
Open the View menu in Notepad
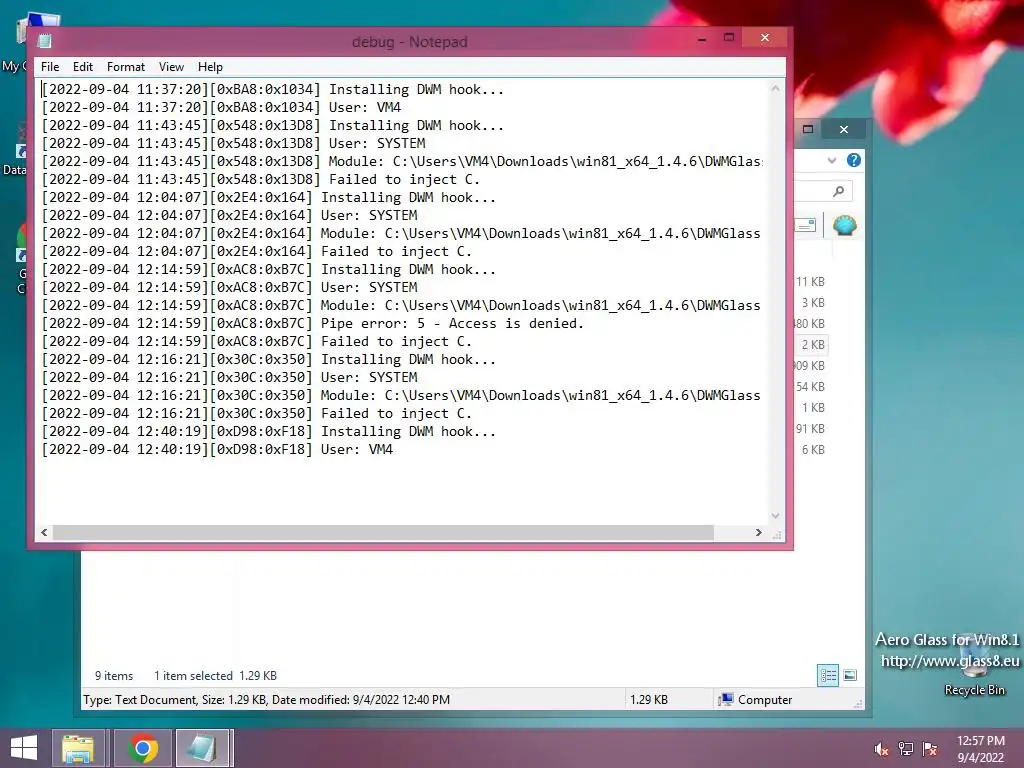pos(171,67)
